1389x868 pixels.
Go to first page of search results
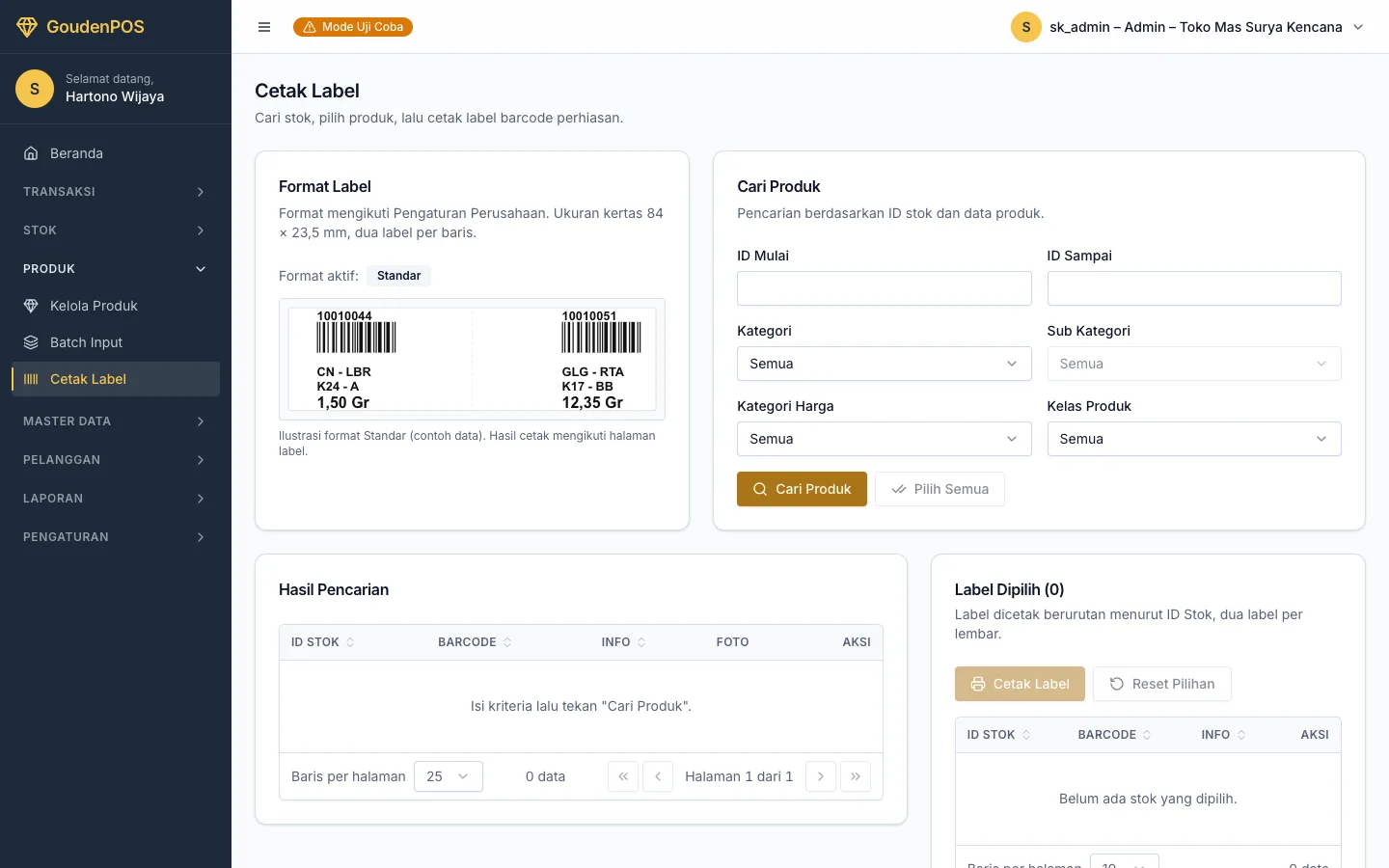coord(623,776)
